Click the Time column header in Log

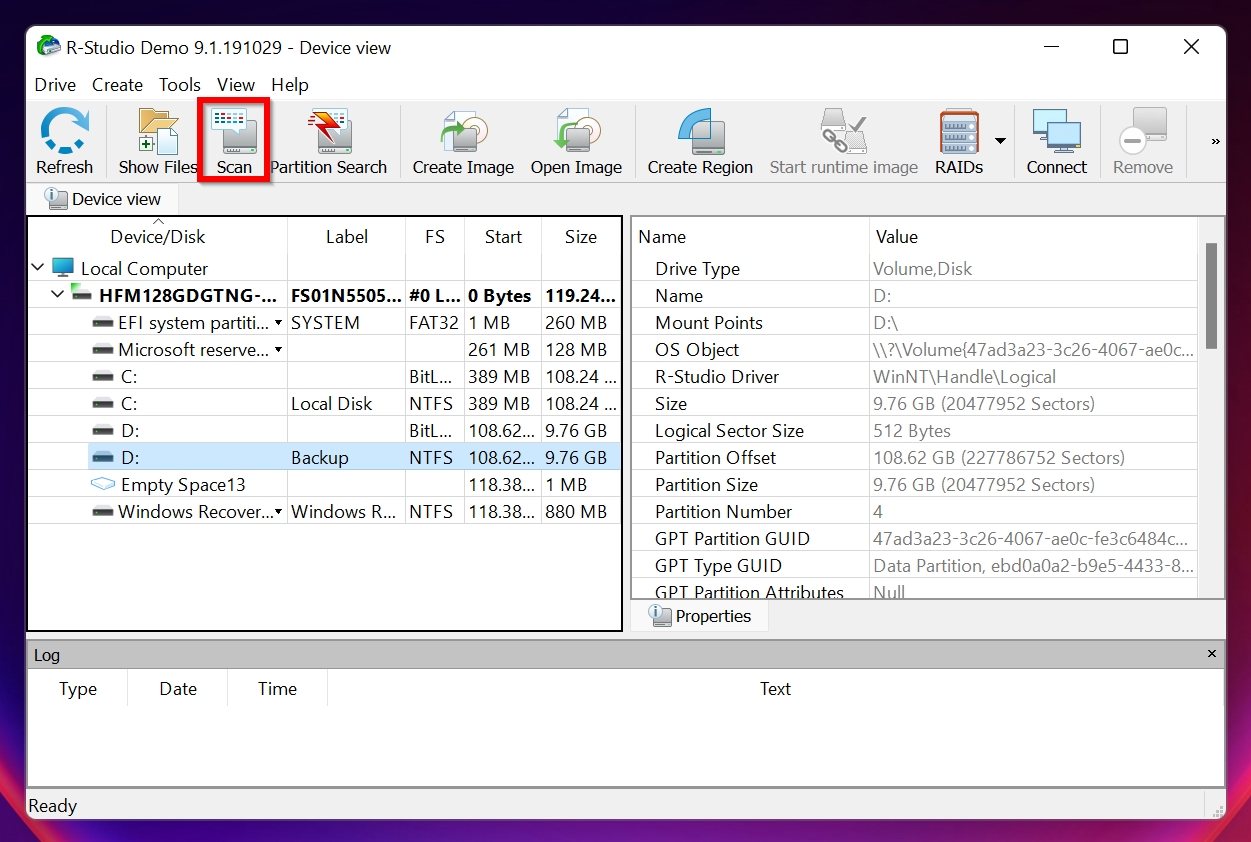[x=277, y=689]
